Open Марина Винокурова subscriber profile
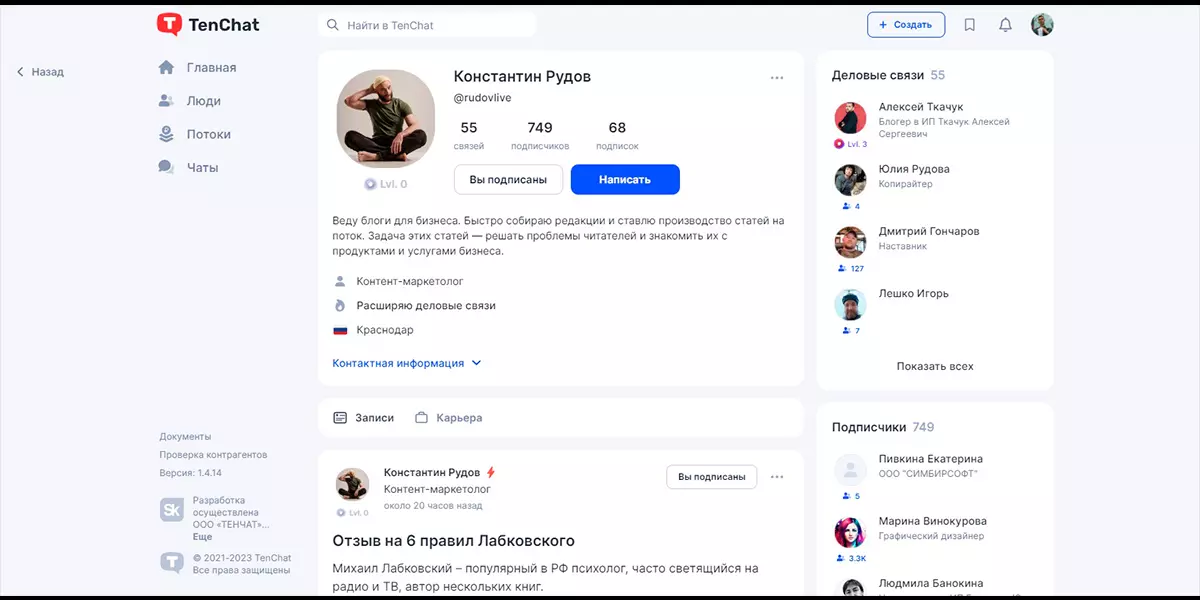This screenshot has height=600, width=1200. pyautogui.click(x=932, y=521)
